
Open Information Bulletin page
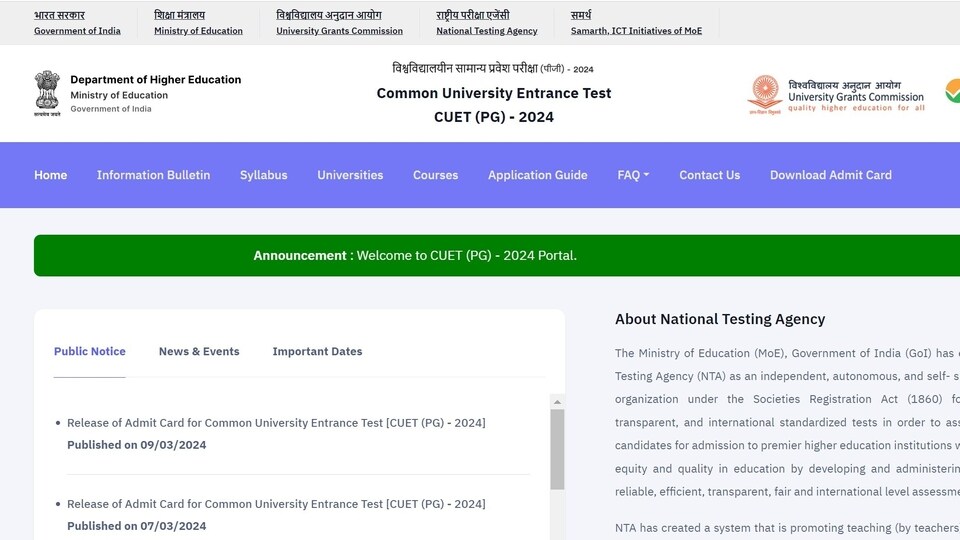153,175
